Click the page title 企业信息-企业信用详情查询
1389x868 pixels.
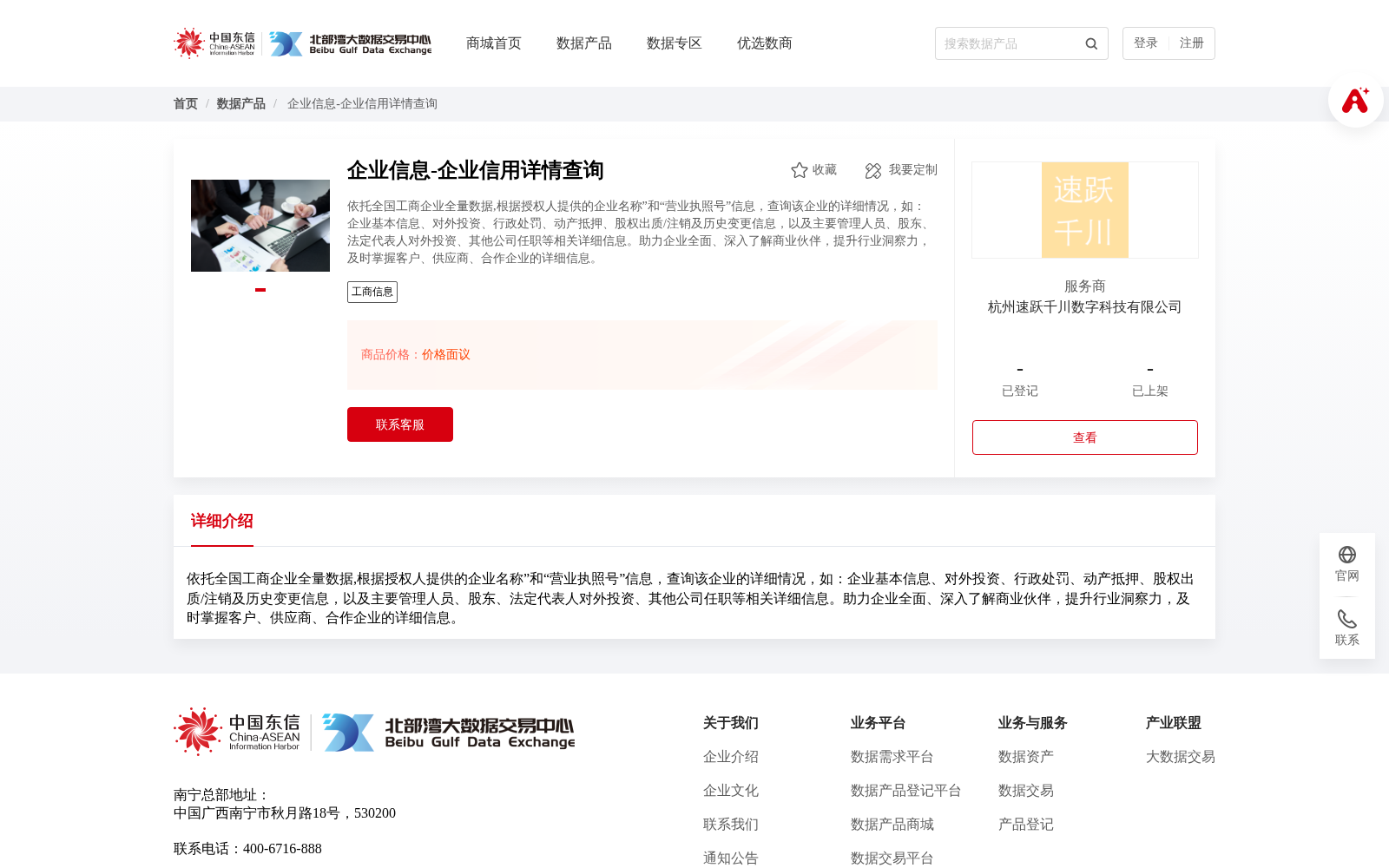click(x=476, y=170)
